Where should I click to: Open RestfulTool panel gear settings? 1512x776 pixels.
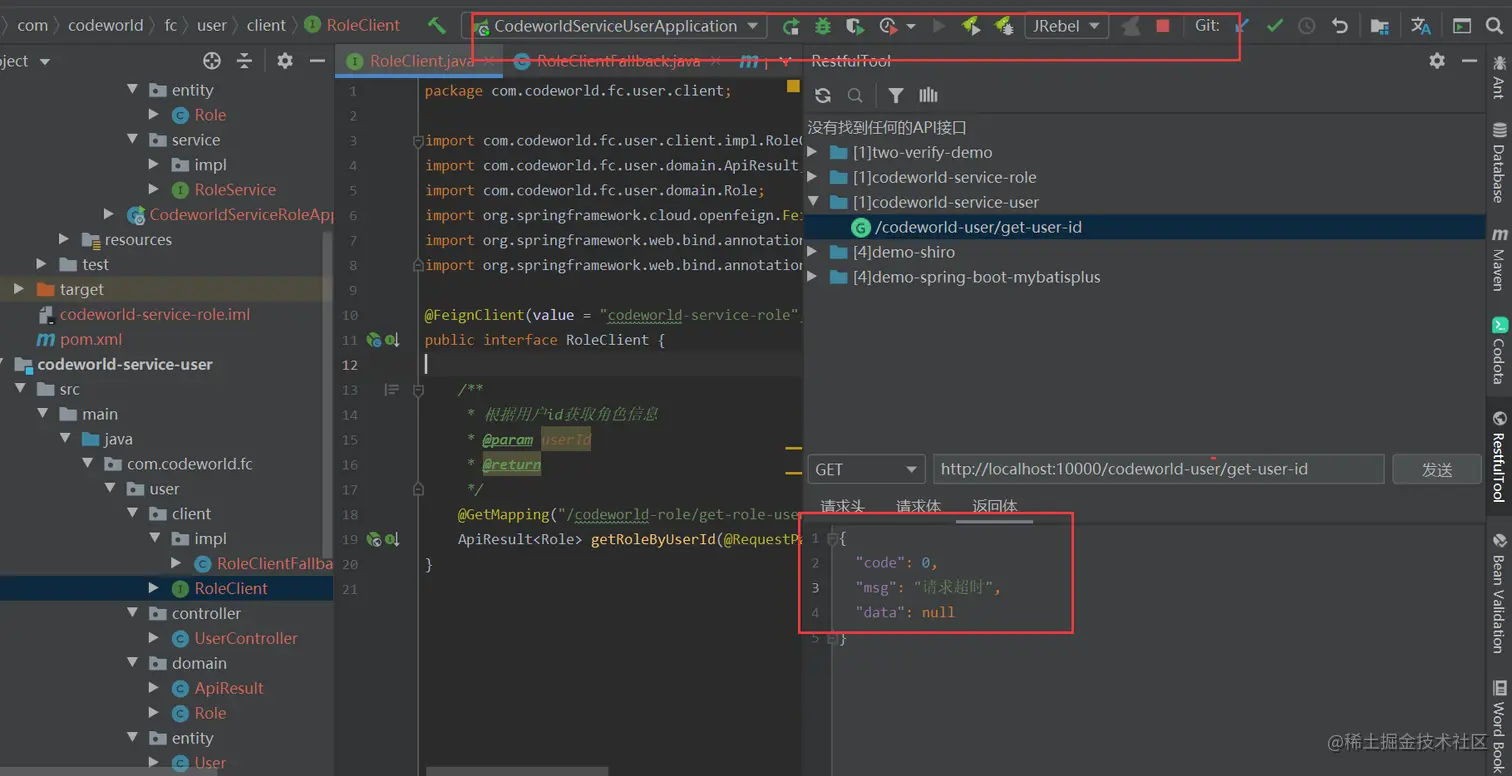(x=1437, y=61)
